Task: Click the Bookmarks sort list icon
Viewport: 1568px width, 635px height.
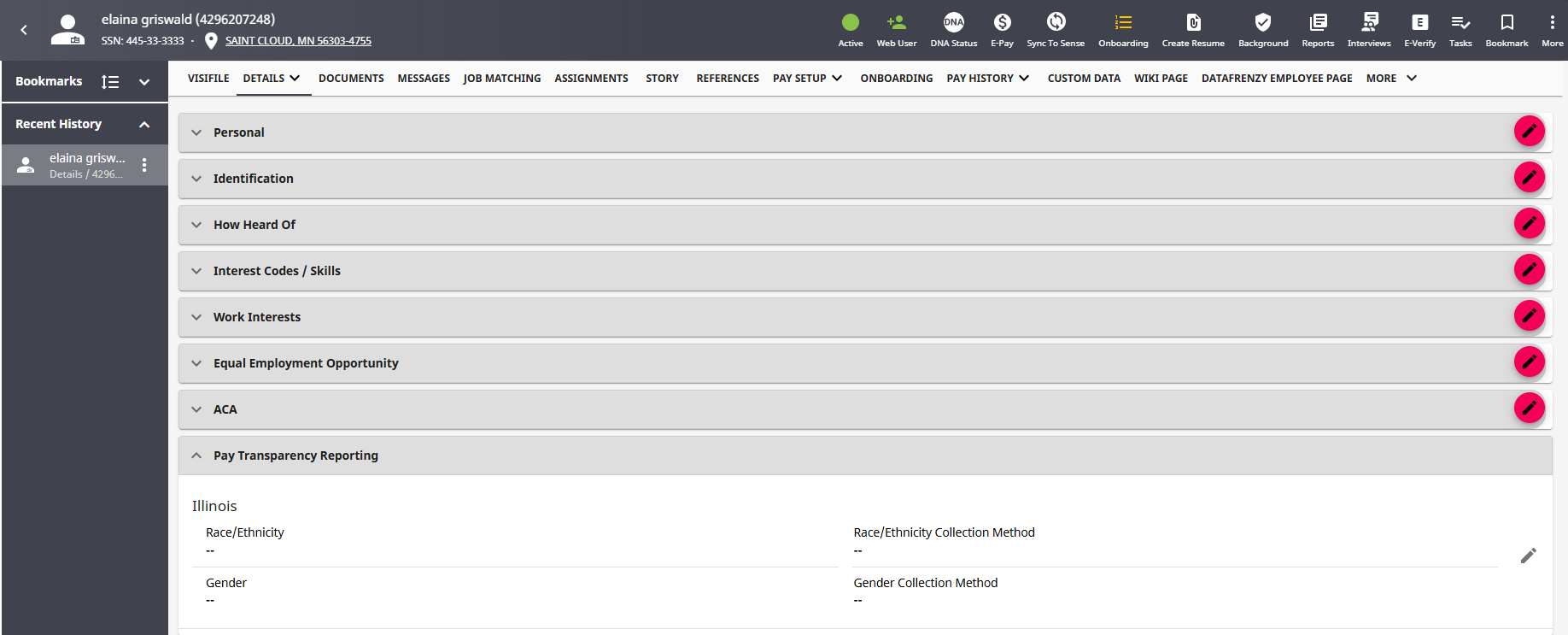Action: [x=110, y=82]
